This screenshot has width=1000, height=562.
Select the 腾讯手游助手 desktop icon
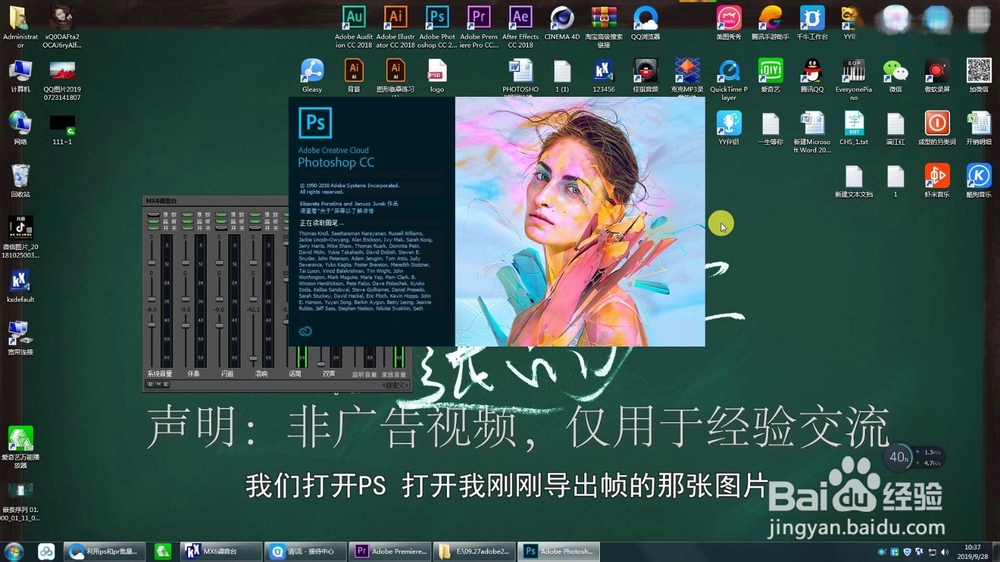click(770, 23)
